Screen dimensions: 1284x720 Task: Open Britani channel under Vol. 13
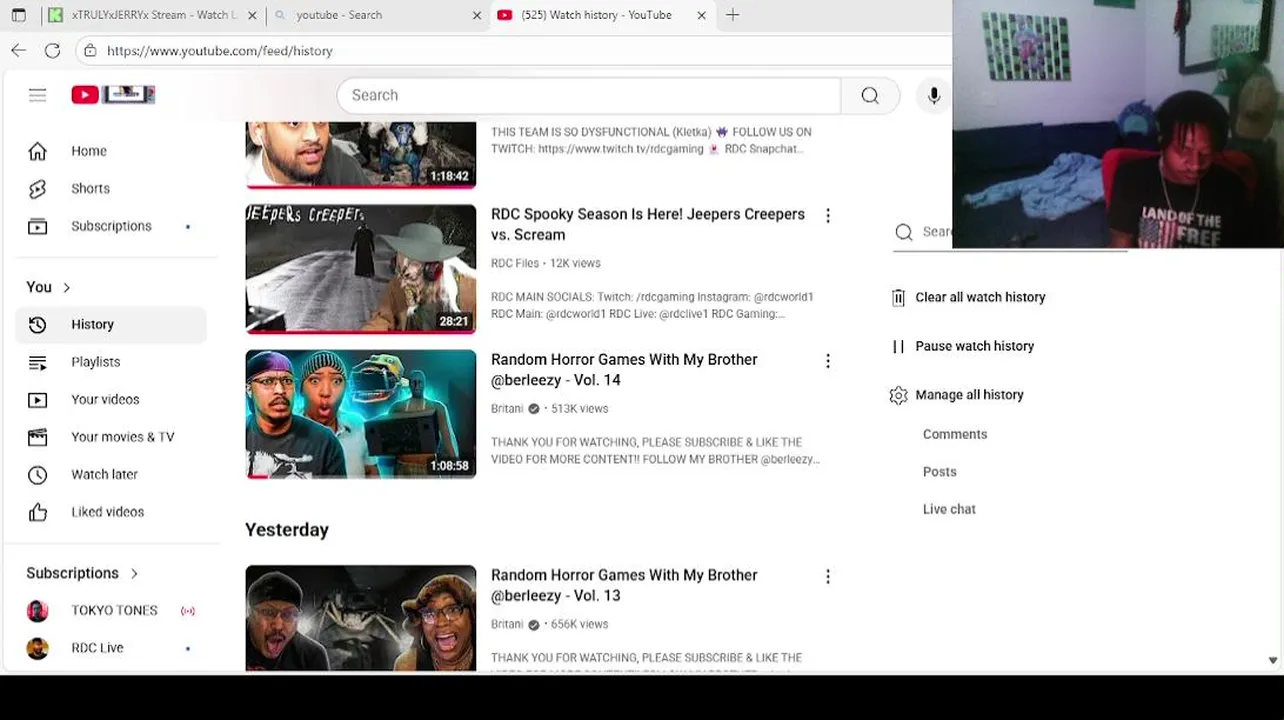pos(507,624)
